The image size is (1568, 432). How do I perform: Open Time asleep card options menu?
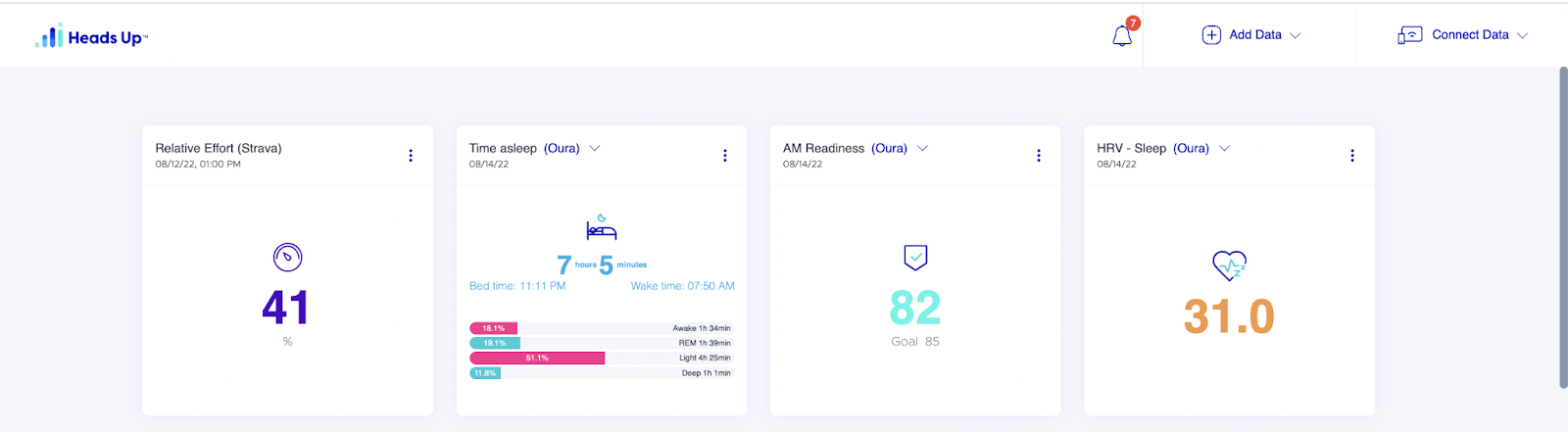click(724, 156)
